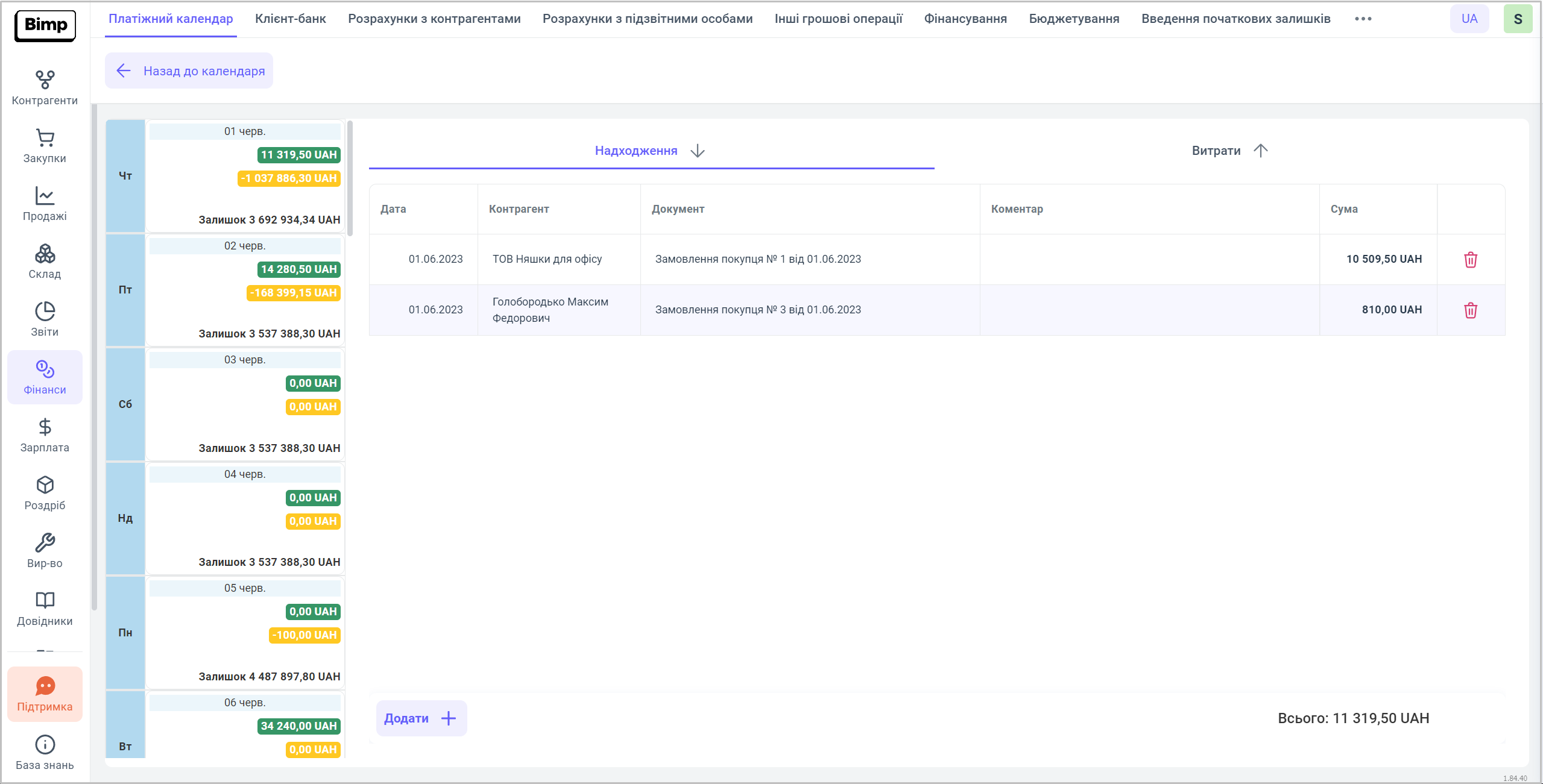Image resolution: width=1543 pixels, height=784 pixels.
Task: Expand more menu items with three dots
Action: click(x=1363, y=19)
